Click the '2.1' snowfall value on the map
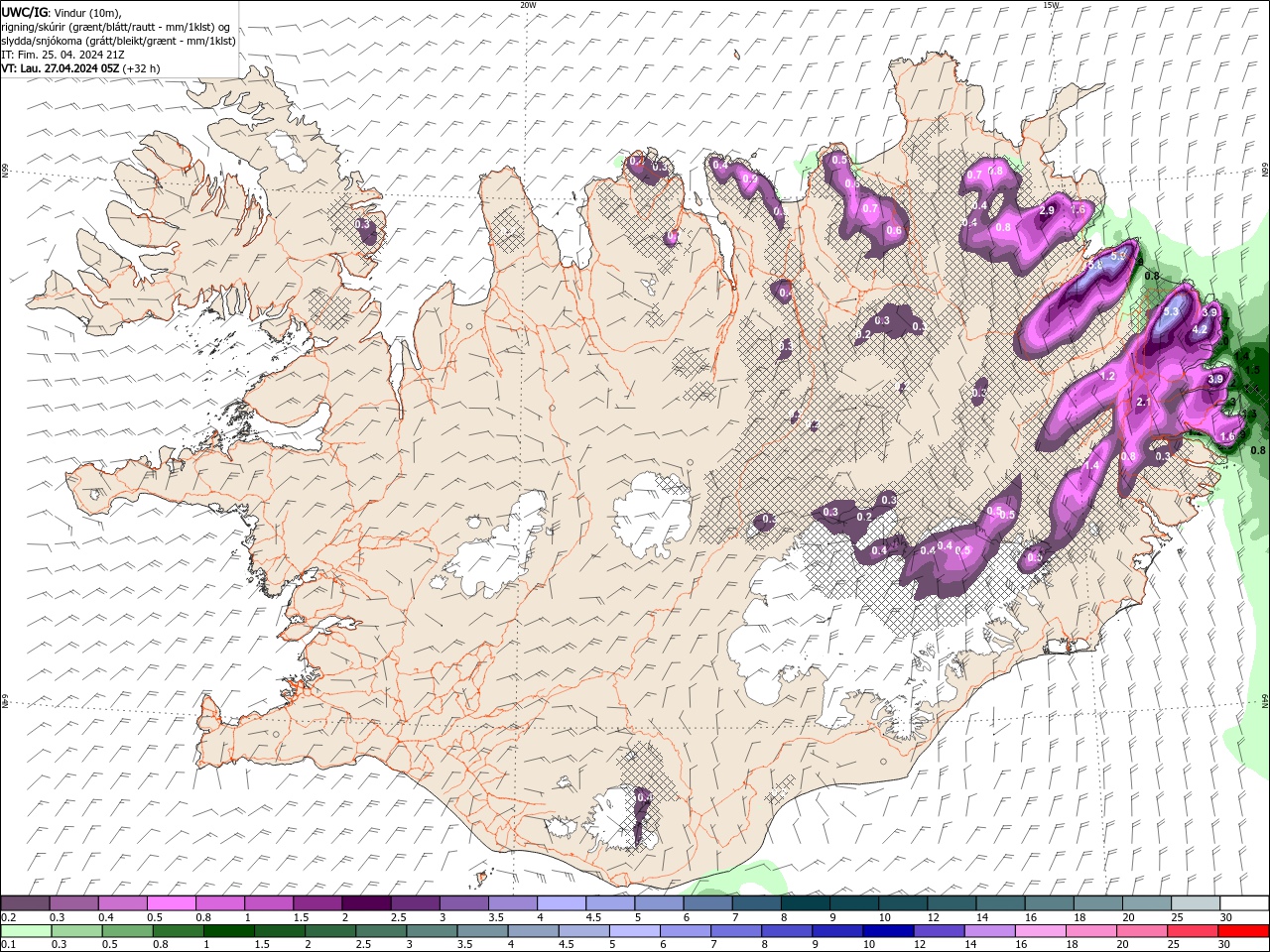Image resolution: width=1270 pixels, height=952 pixels. [1143, 403]
